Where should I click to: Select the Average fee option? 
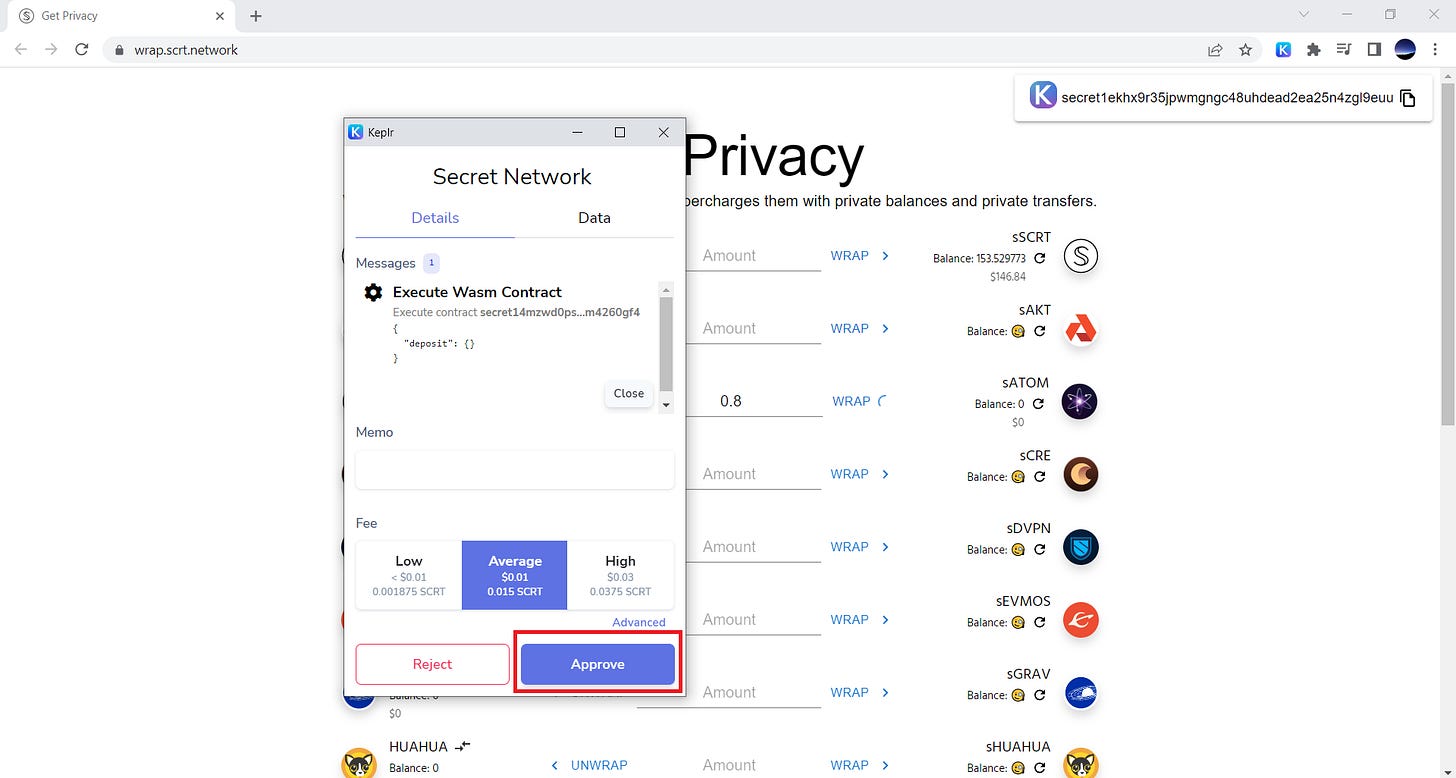click(515, 575)
